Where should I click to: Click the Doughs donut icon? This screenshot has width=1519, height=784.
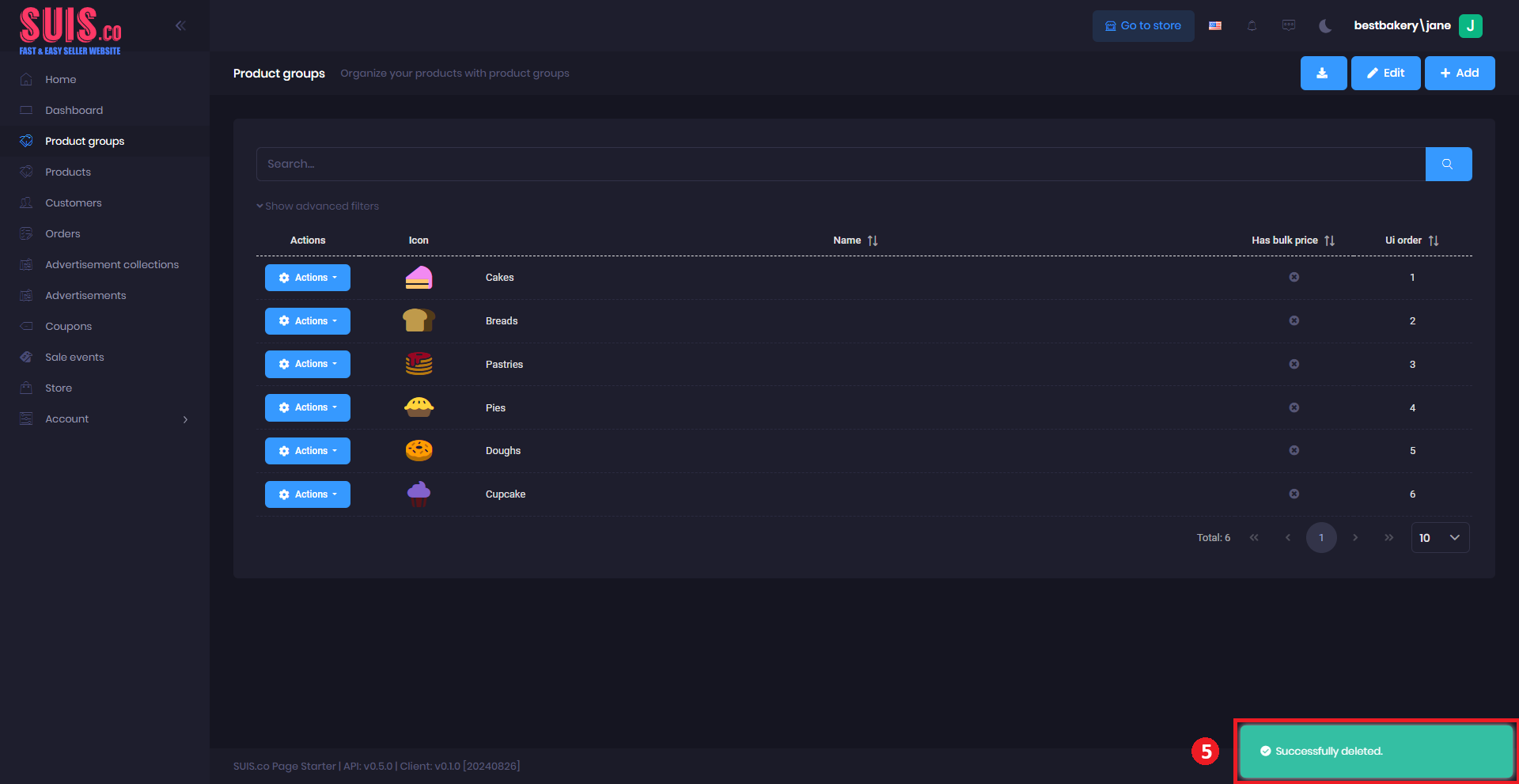pyautogui.click(x=419, y=451)
